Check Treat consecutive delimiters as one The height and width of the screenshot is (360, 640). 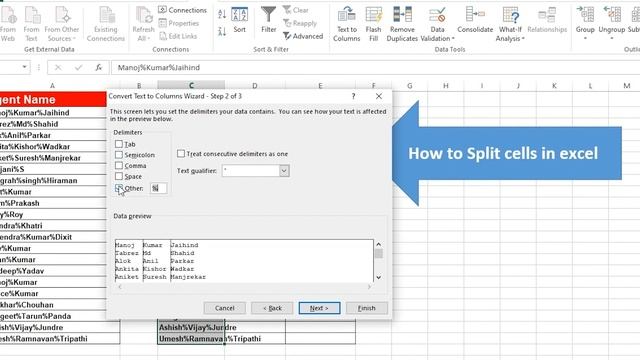click(181, 153)
